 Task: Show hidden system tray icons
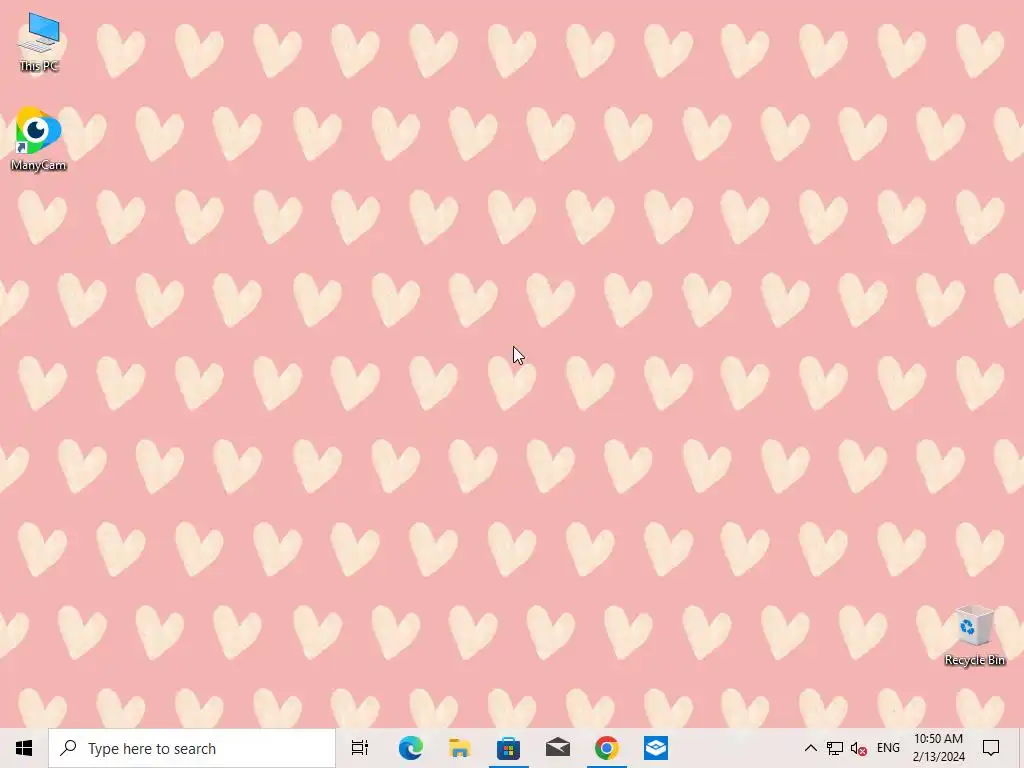810,748
